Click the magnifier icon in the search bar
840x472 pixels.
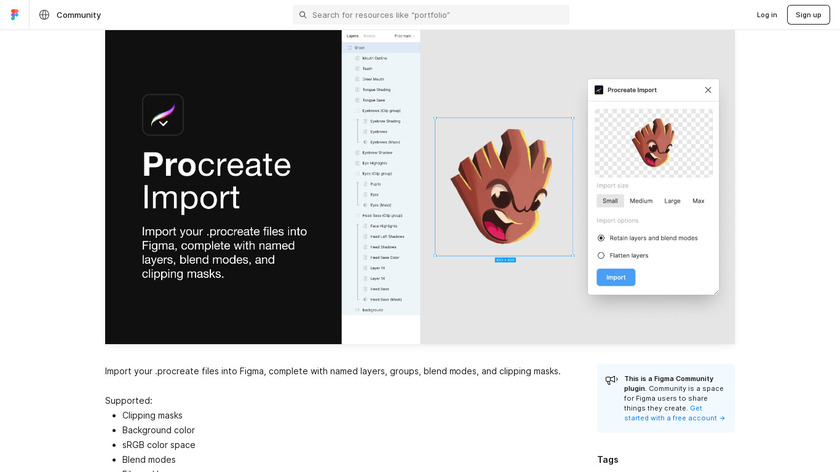point(303,15)
